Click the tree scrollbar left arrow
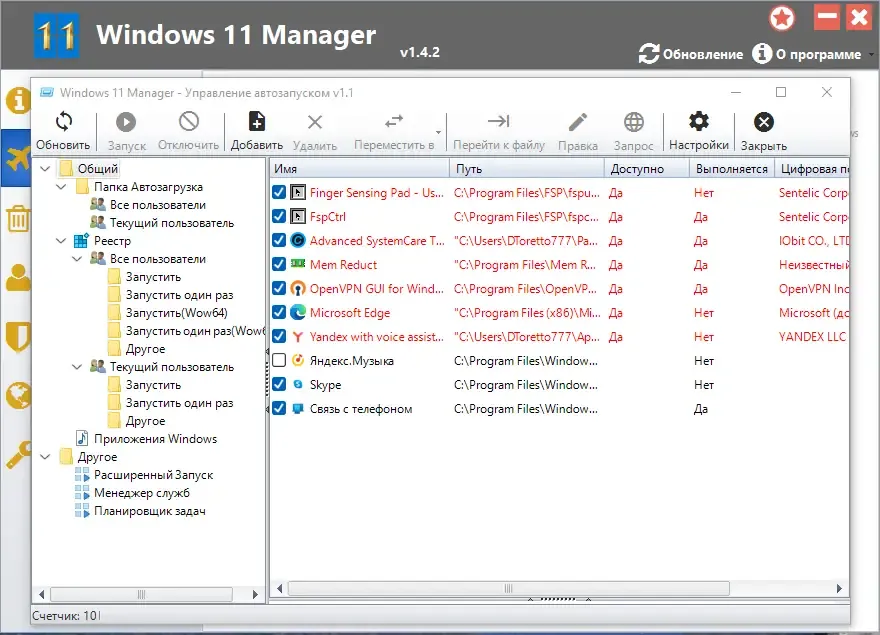The height and width of the screenshot is (635, 880). [x=42, y=594]
